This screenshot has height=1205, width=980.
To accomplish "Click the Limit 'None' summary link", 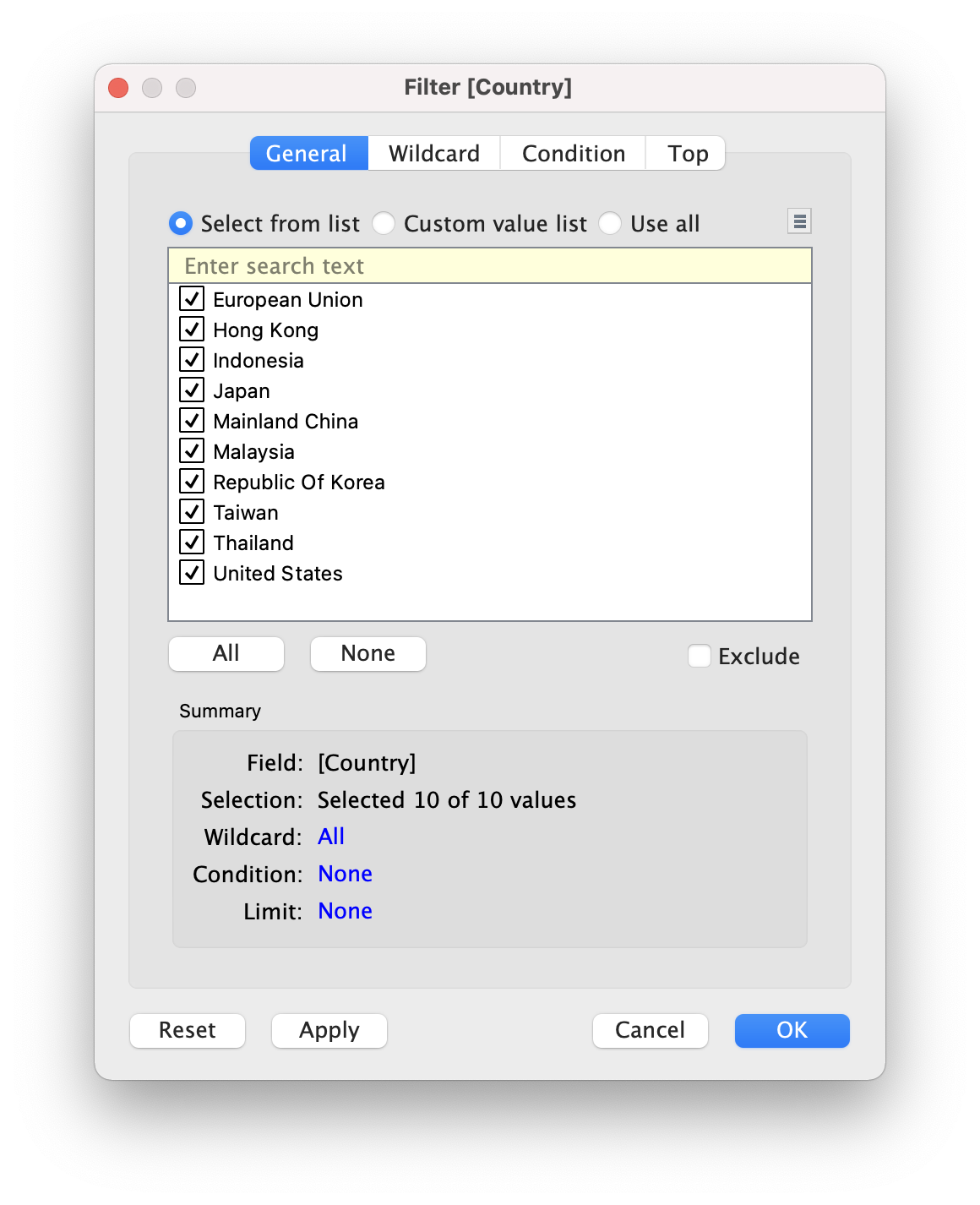I will pyautogui.click(x=345, y=911).
